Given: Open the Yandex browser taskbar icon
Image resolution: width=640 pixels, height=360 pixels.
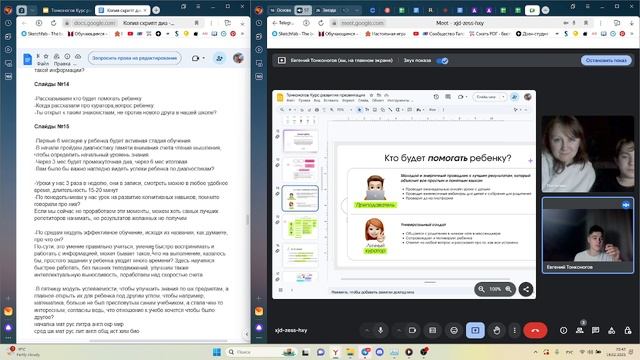Looking at the screenshot, I should (x=336, y=352).
